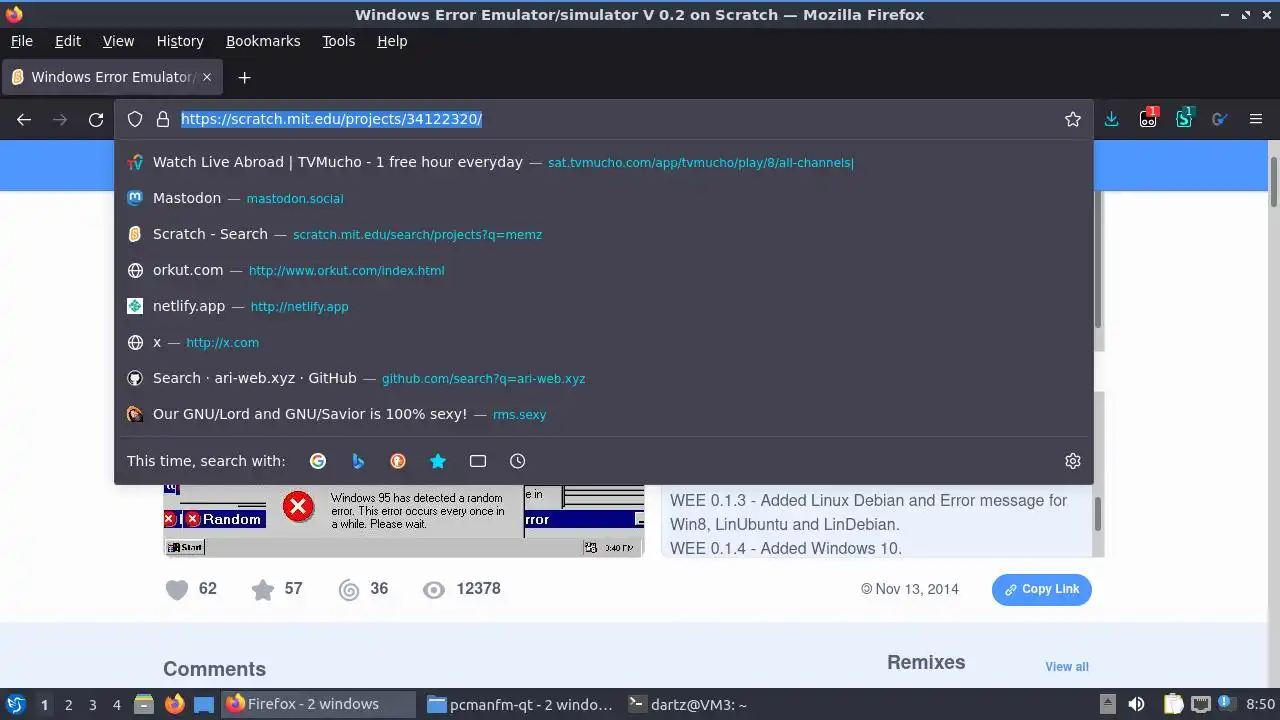The width and height of the screenshot is (1280, 720).
Task: Open the tracking protection shield icon
Action: 135,119
